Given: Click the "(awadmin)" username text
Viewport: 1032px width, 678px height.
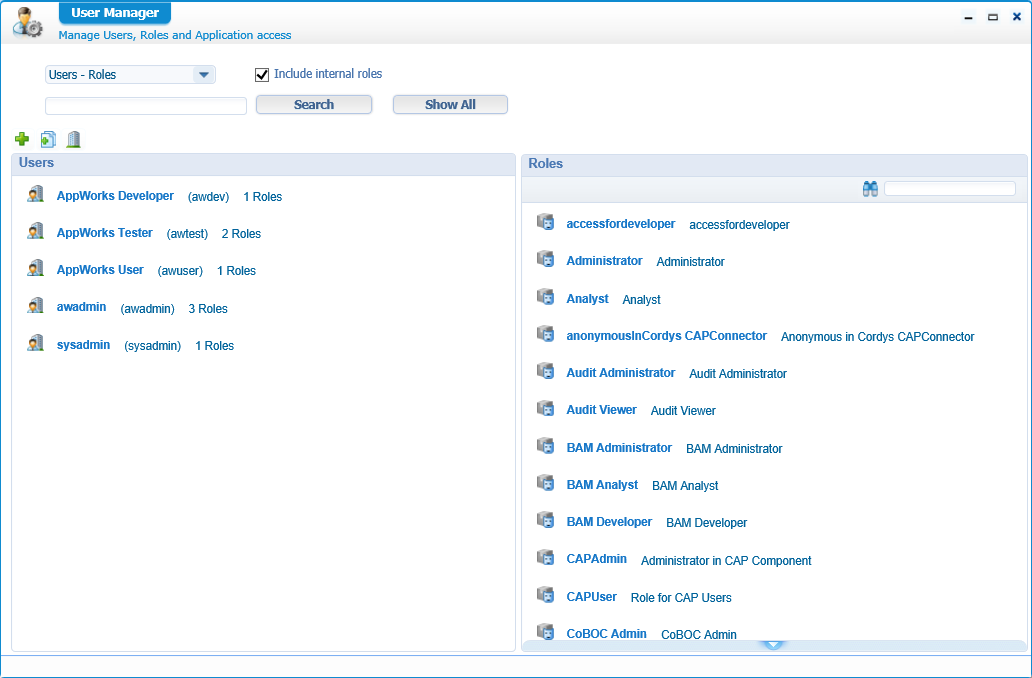Looking at the screenshot, I should click(147, 309).
